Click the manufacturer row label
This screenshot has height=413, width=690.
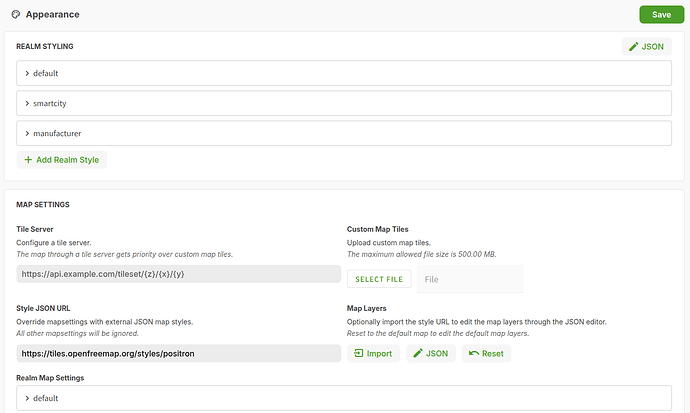click(57, 133)
